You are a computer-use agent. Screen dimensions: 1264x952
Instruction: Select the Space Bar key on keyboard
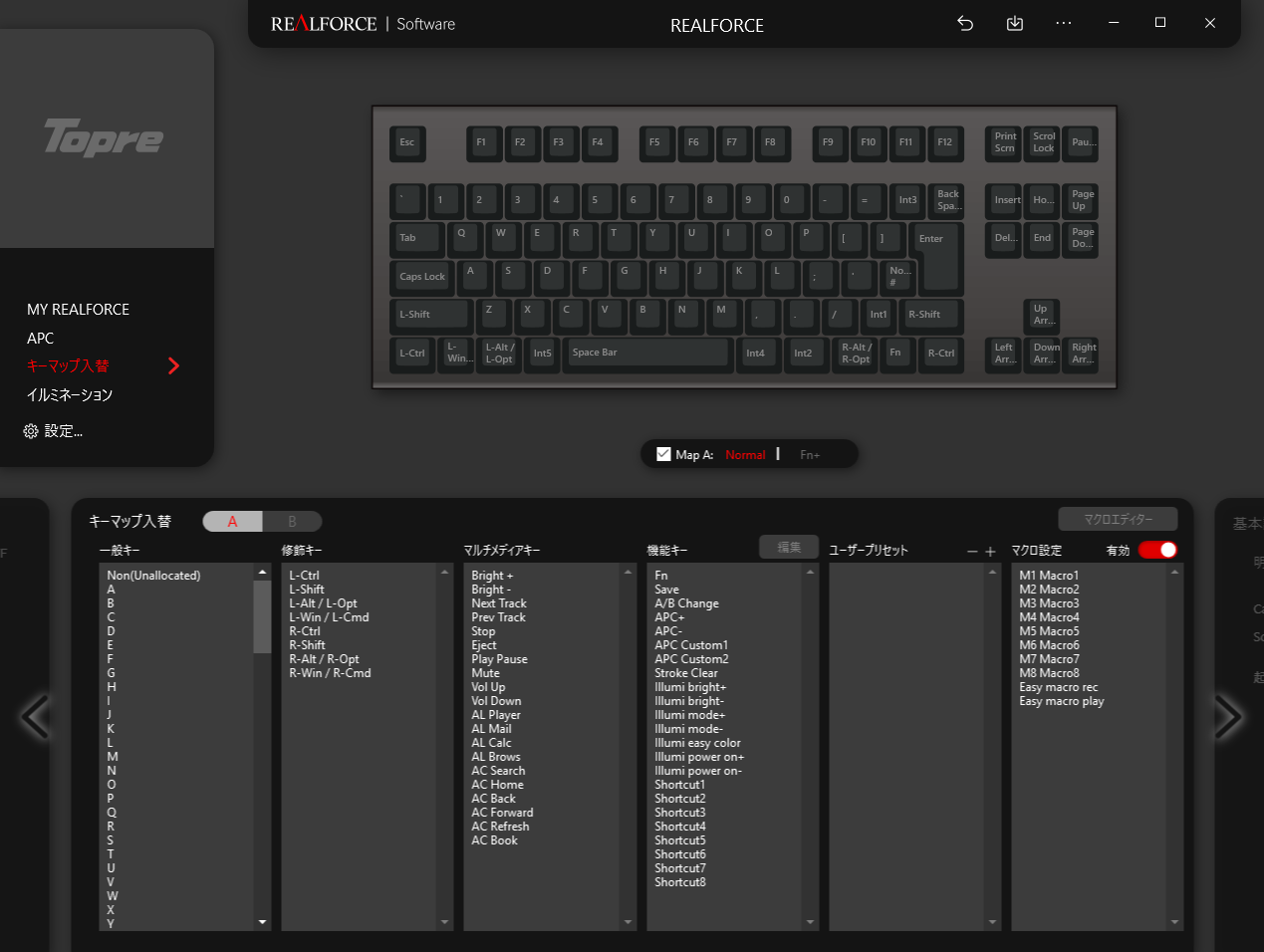pos(647,353)
